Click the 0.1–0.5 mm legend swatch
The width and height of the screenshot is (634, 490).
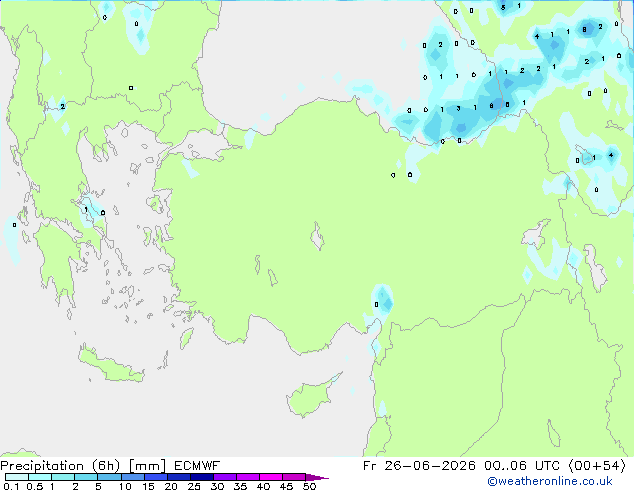pyautogui.click(x=17, y=477)
